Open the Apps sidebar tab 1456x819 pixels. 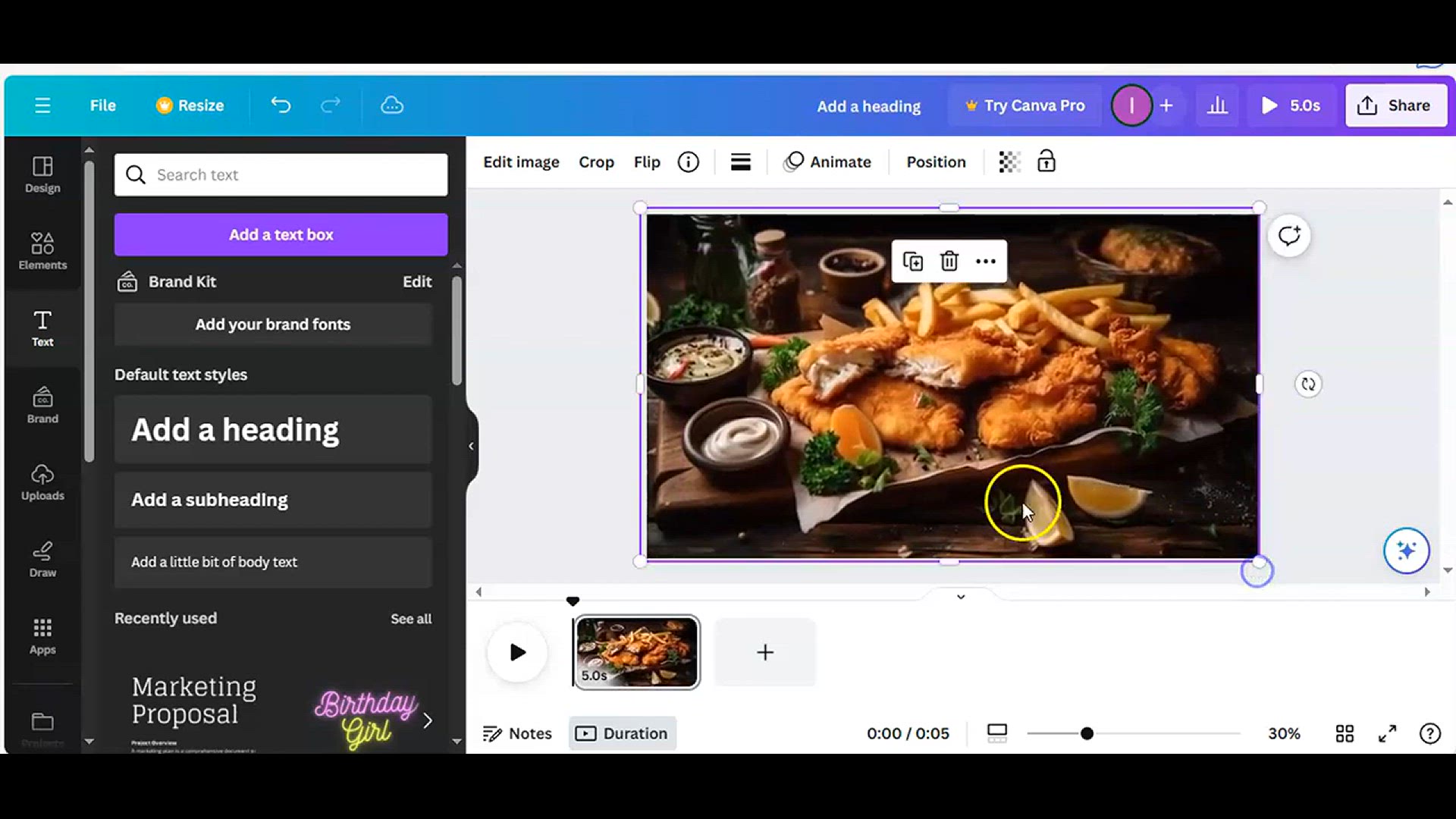coord(42,636)
